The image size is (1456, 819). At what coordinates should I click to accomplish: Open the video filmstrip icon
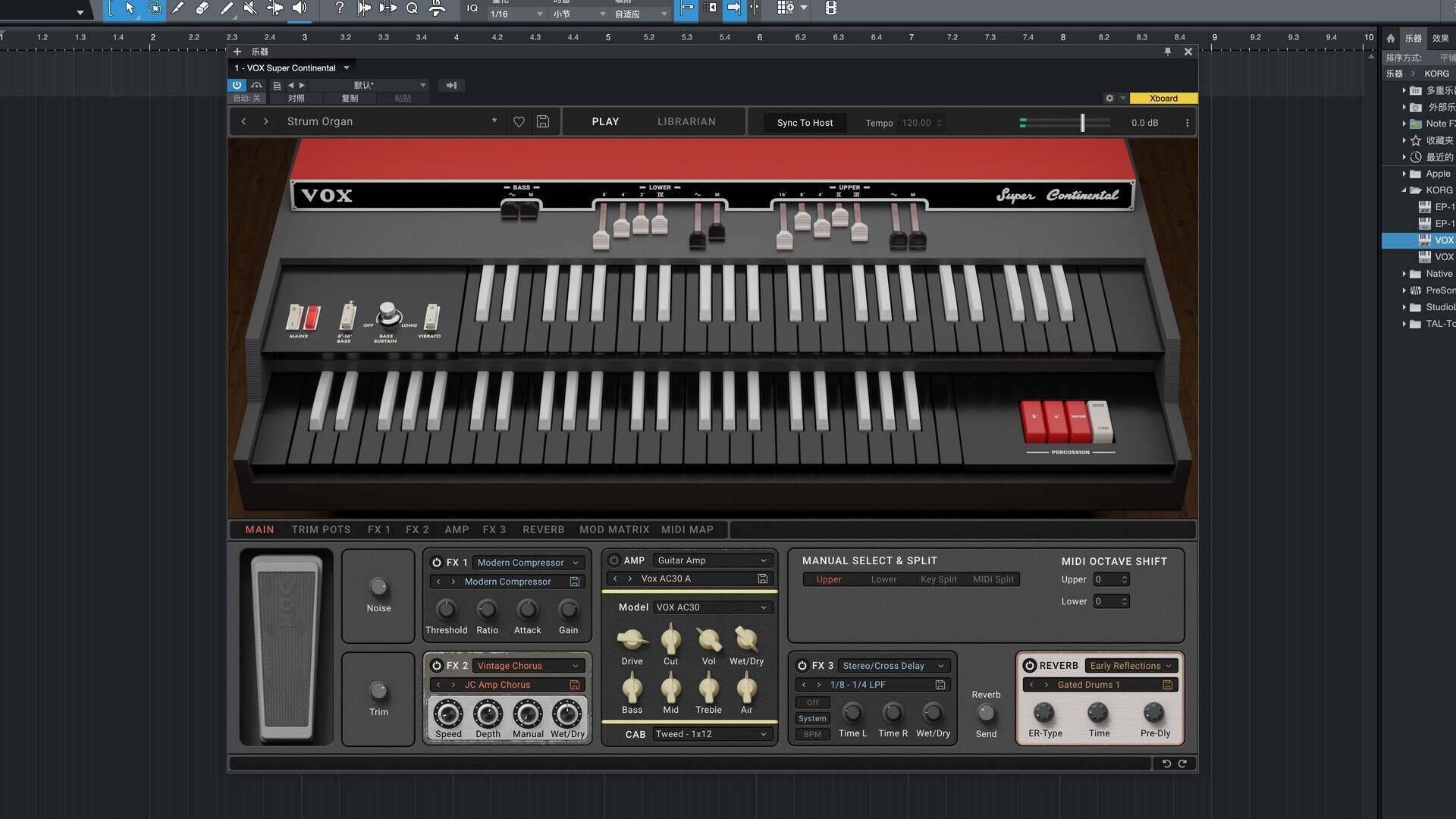coord(831,8)
